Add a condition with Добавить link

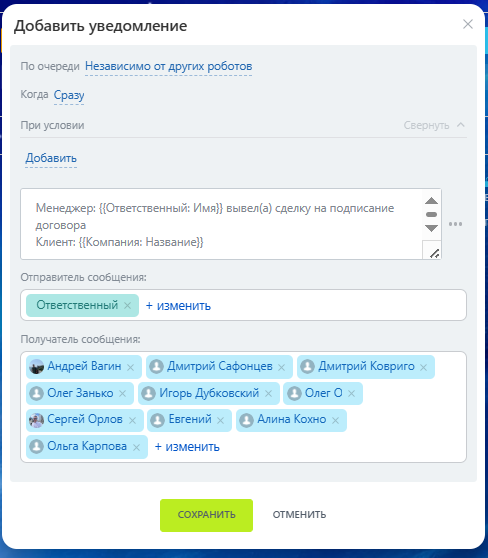coord(51,158)
